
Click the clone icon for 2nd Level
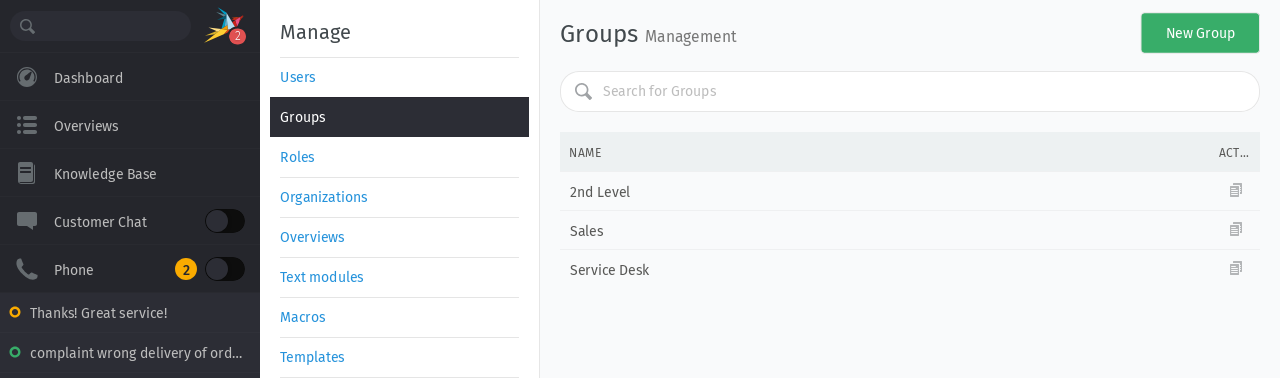click(1236, 190)
